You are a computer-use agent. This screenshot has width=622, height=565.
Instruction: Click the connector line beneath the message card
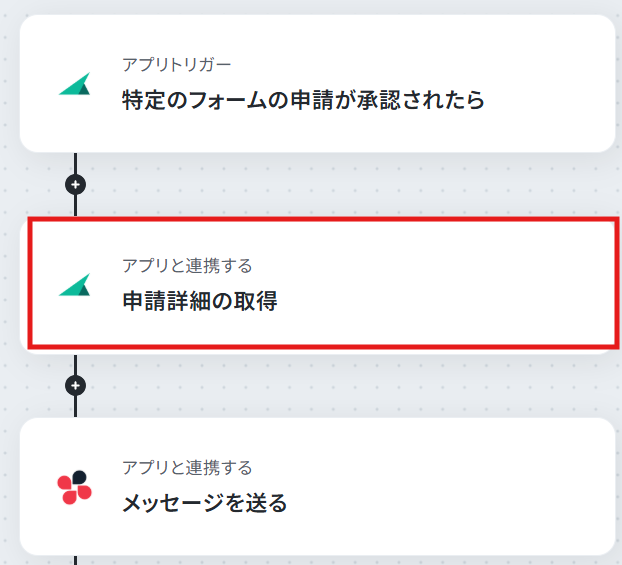(x=75, y=560)
